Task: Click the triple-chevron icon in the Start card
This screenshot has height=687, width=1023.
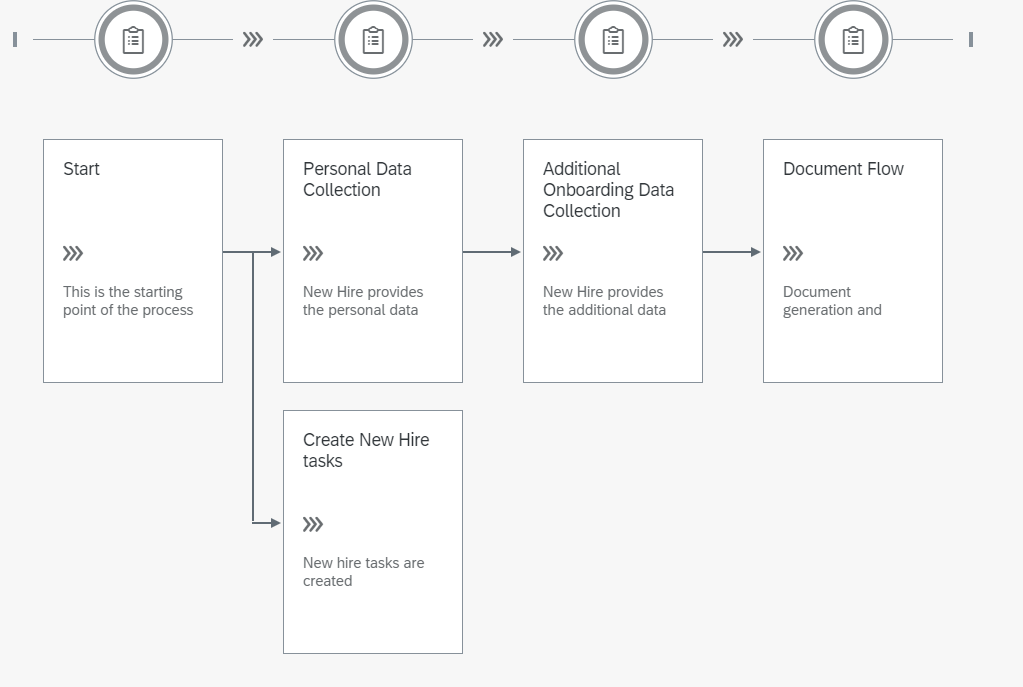Action: (x=73, y=253)
